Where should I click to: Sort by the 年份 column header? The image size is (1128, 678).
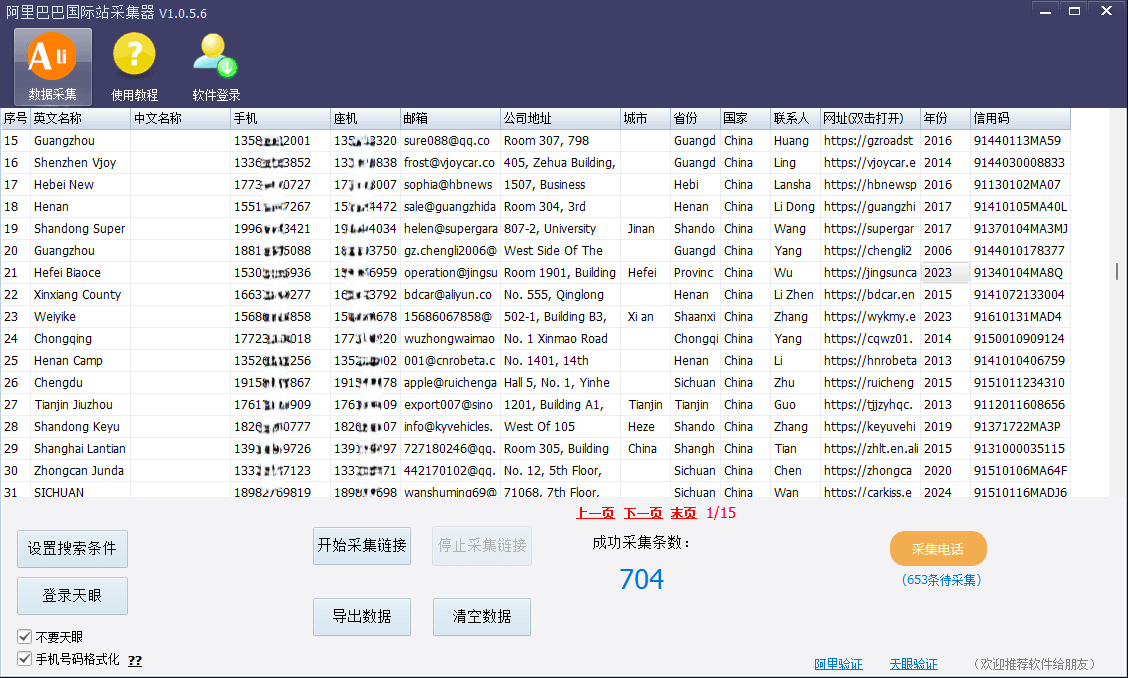tap(945, 118)
